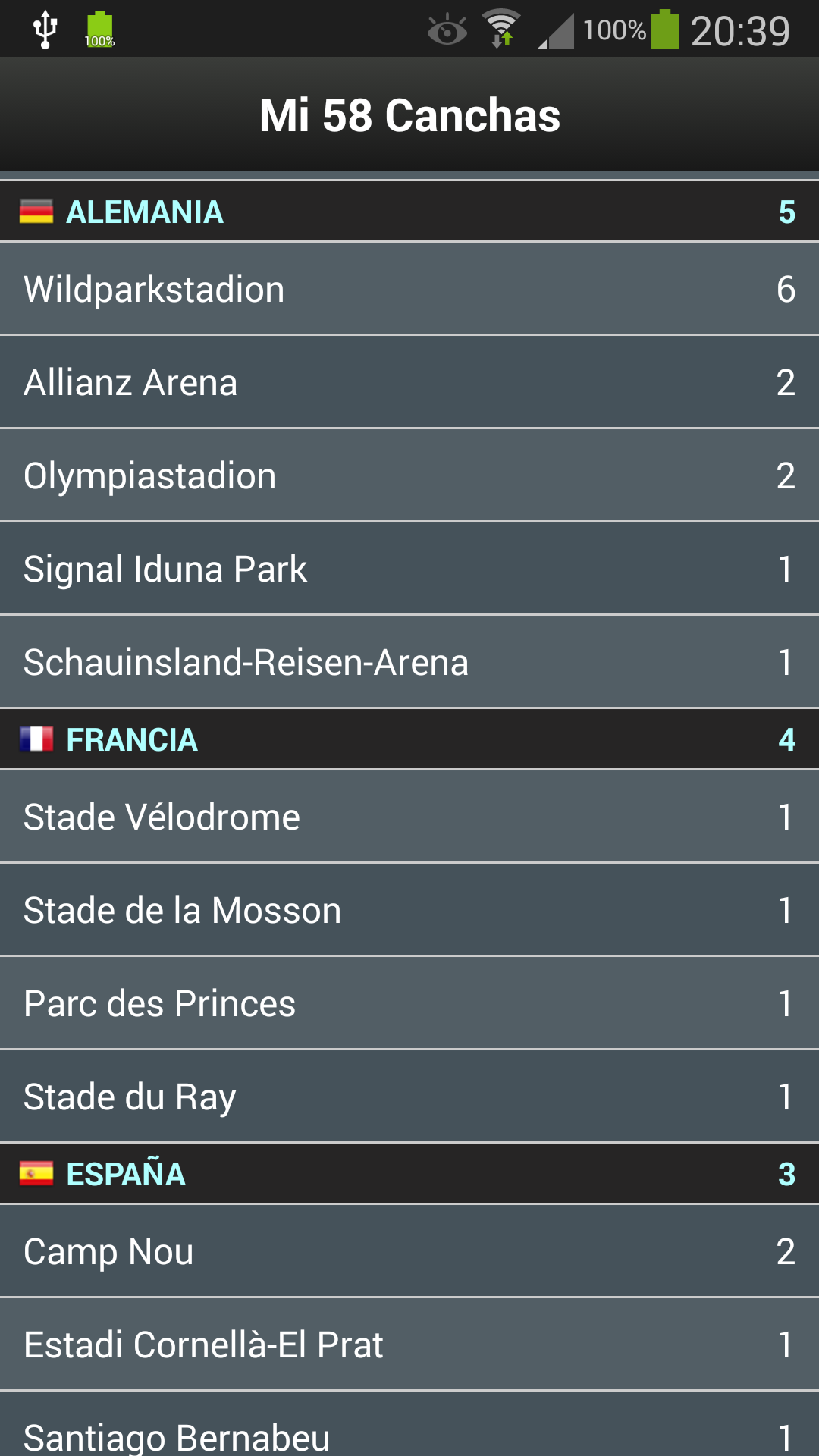Collapse the FRANCIA section header
Viewport: 819px width, 1456px height.
409,739
